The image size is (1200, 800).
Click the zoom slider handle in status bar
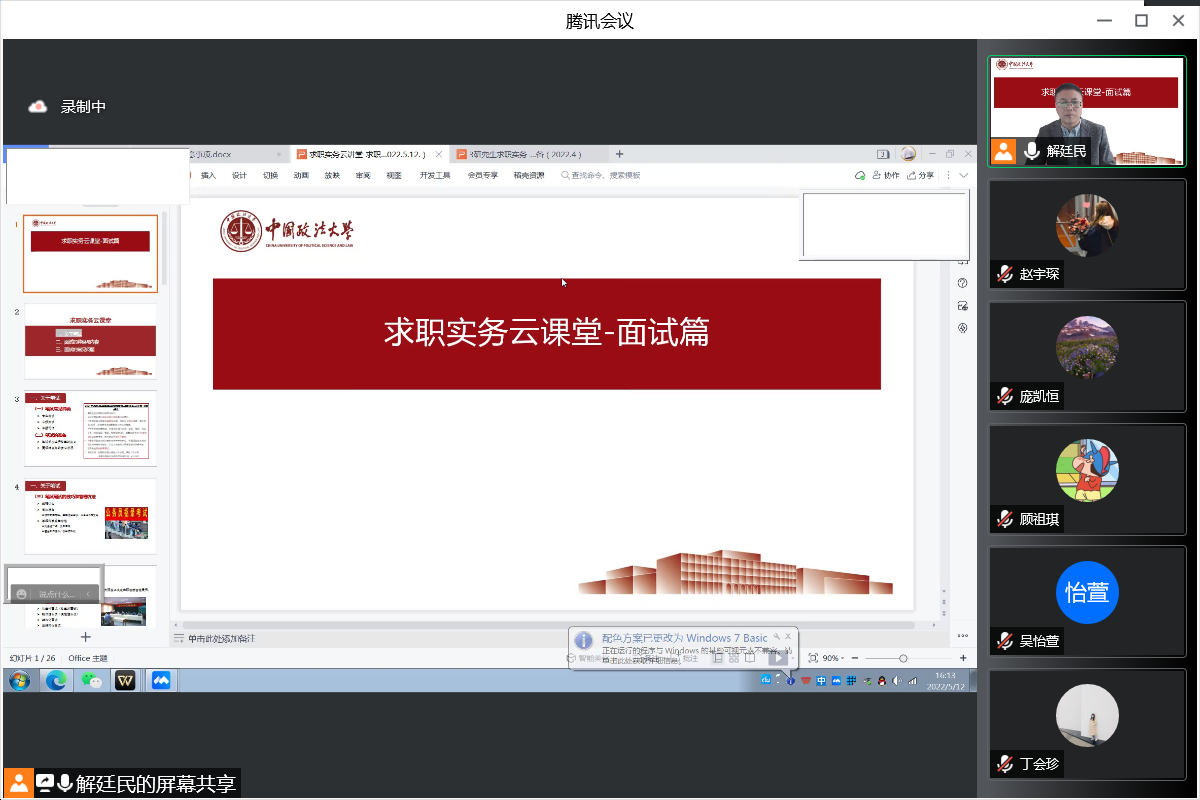click(903, 658)
